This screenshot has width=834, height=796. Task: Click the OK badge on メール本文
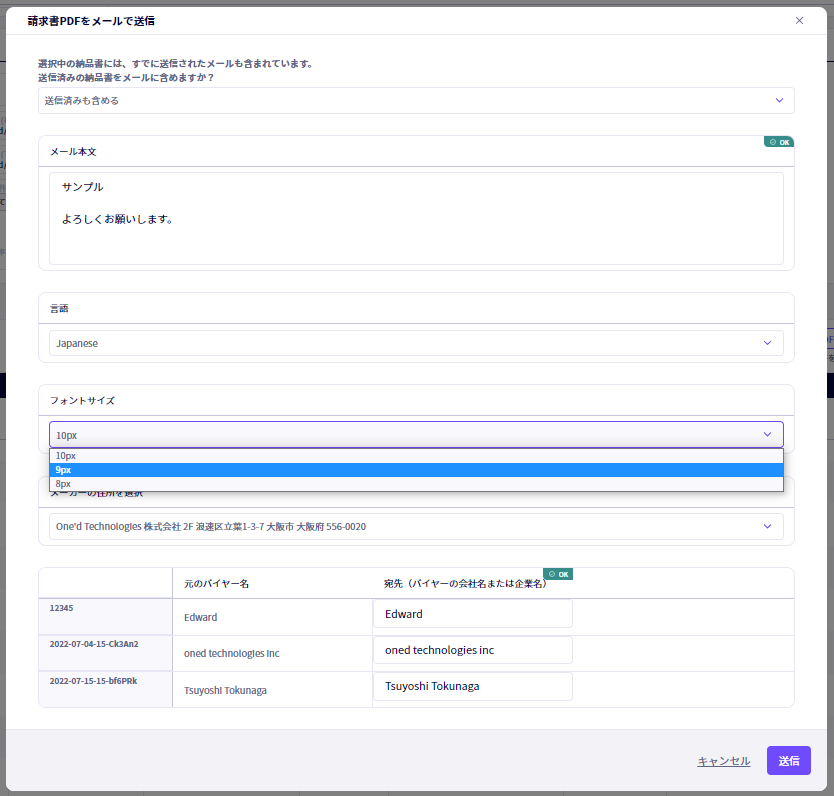[779, 142]
